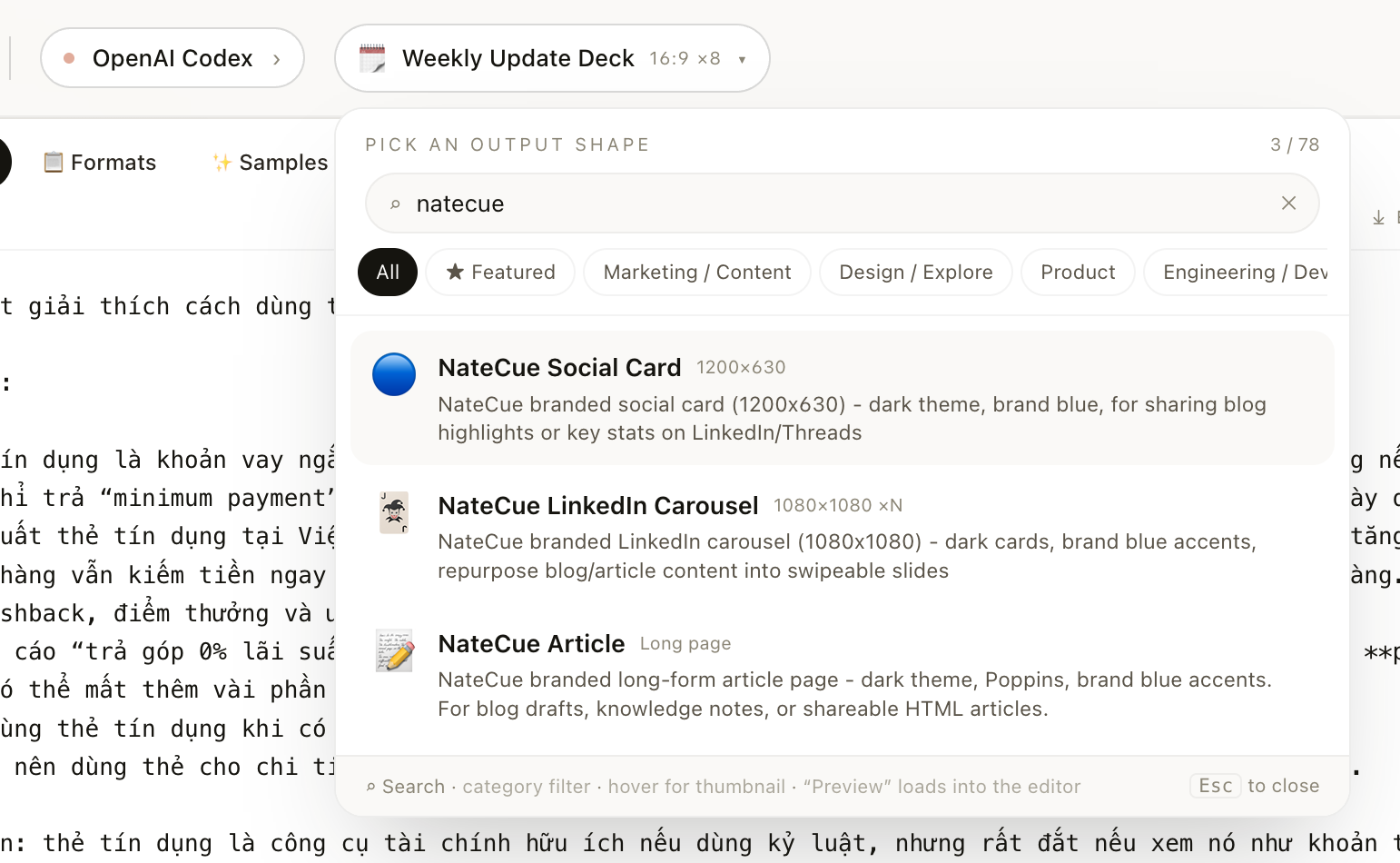
Task: Click the NateCue Article description text
Action: coord(854,694)
